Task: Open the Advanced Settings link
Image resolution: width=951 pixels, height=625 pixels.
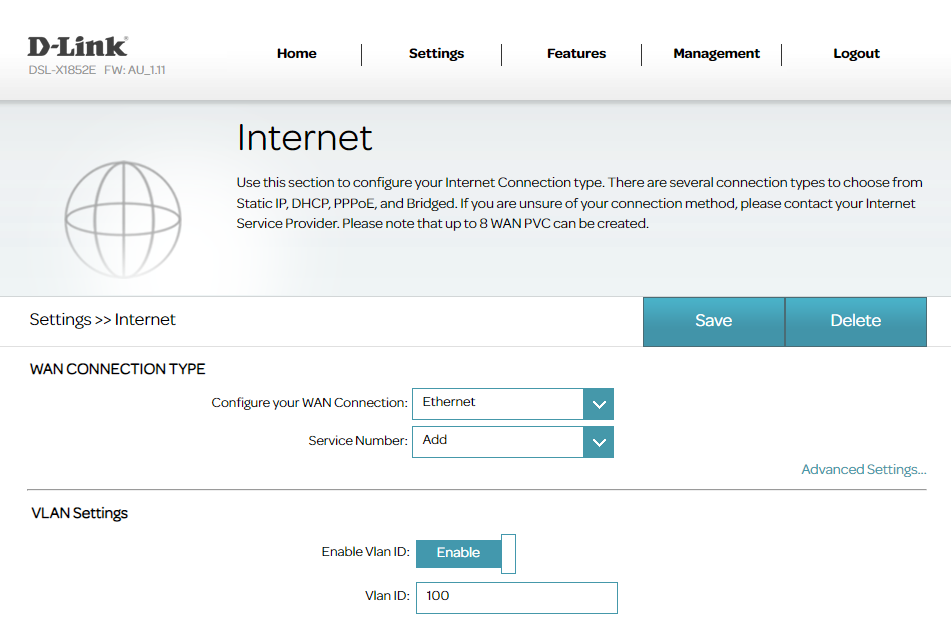Action: pos(864,469)
